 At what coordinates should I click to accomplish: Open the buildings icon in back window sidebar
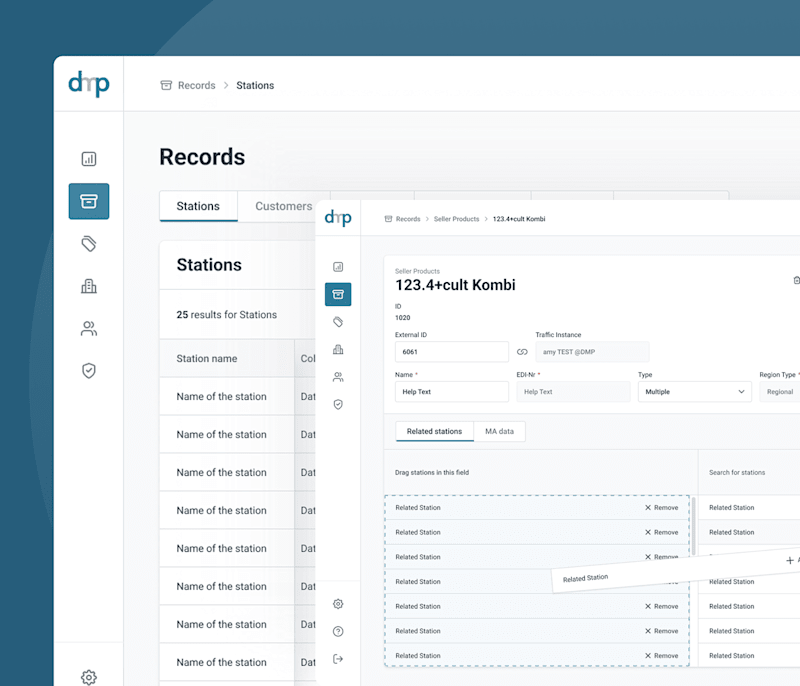click(89, 286)
